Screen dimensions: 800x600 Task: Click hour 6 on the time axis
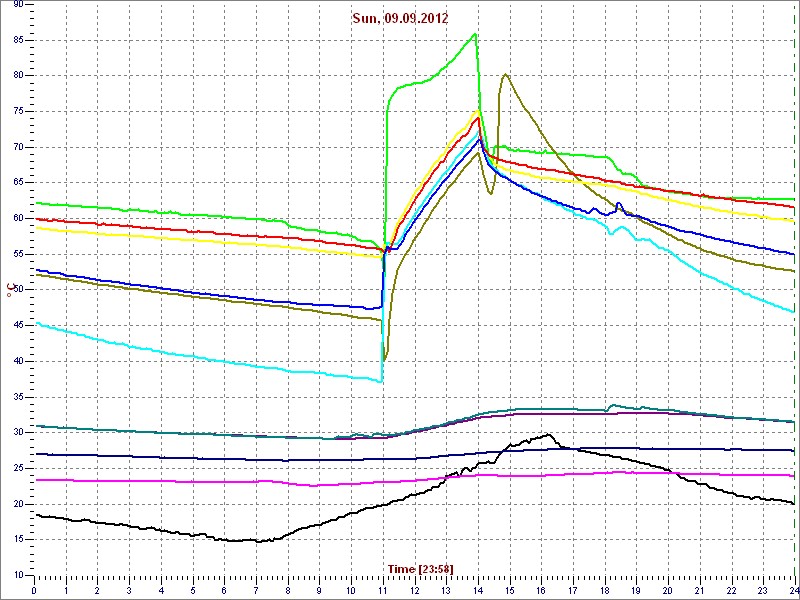point(224,588)
